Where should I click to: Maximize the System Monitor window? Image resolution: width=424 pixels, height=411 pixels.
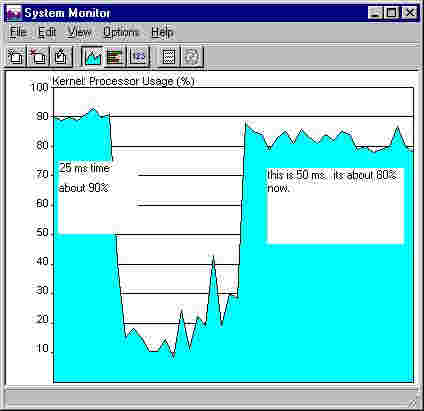392,13
